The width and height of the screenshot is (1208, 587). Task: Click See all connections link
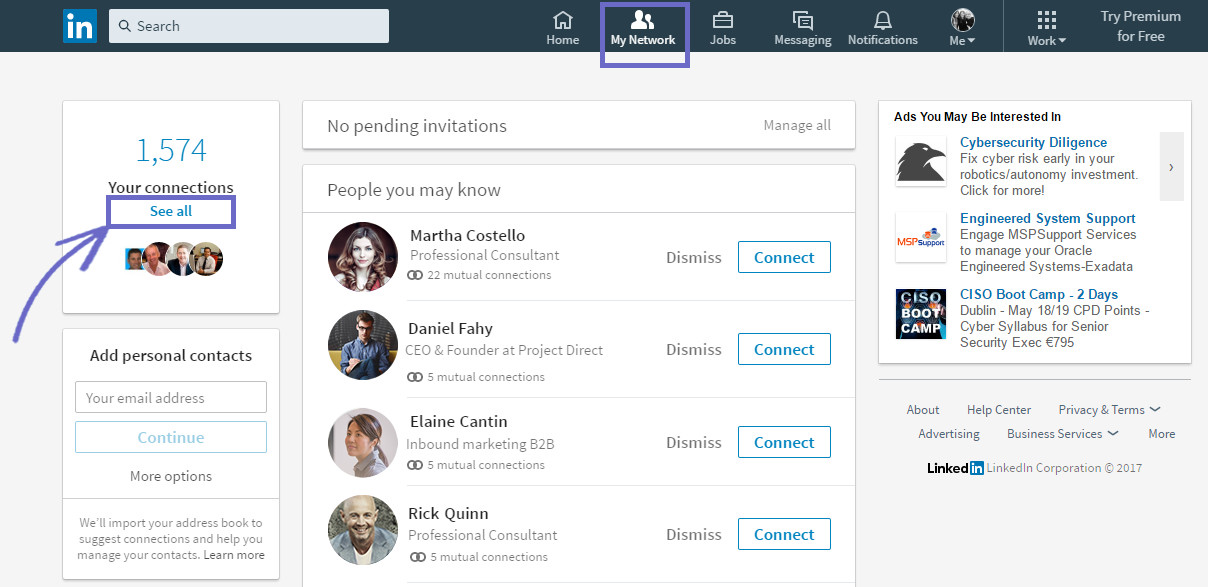click(171, 211)
